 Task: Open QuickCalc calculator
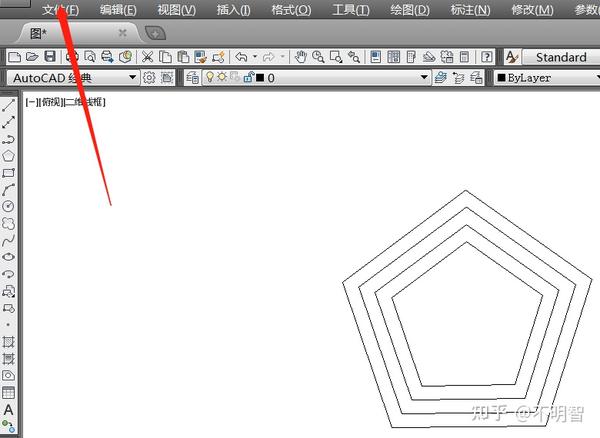click(x=464, y=57)
